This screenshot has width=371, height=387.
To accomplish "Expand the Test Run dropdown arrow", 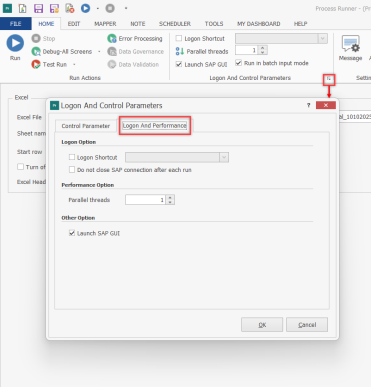I will tap(74, 64).
